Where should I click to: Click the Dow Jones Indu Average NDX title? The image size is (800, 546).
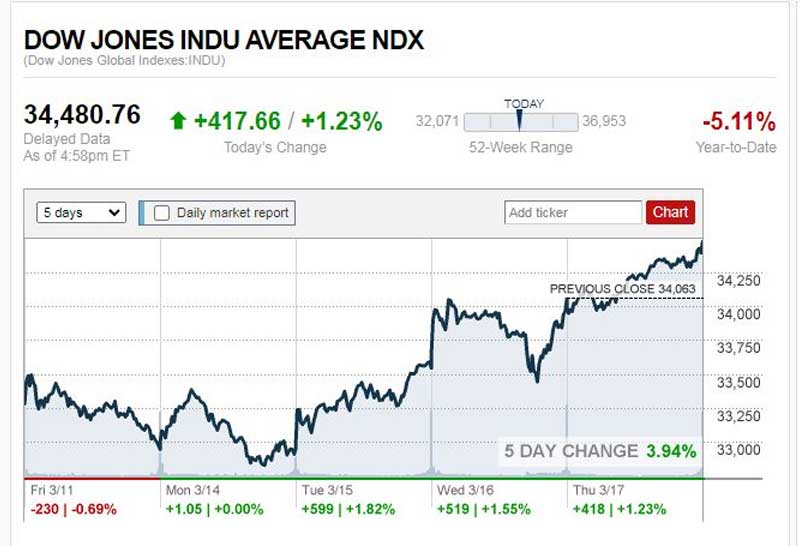[224, 41]
